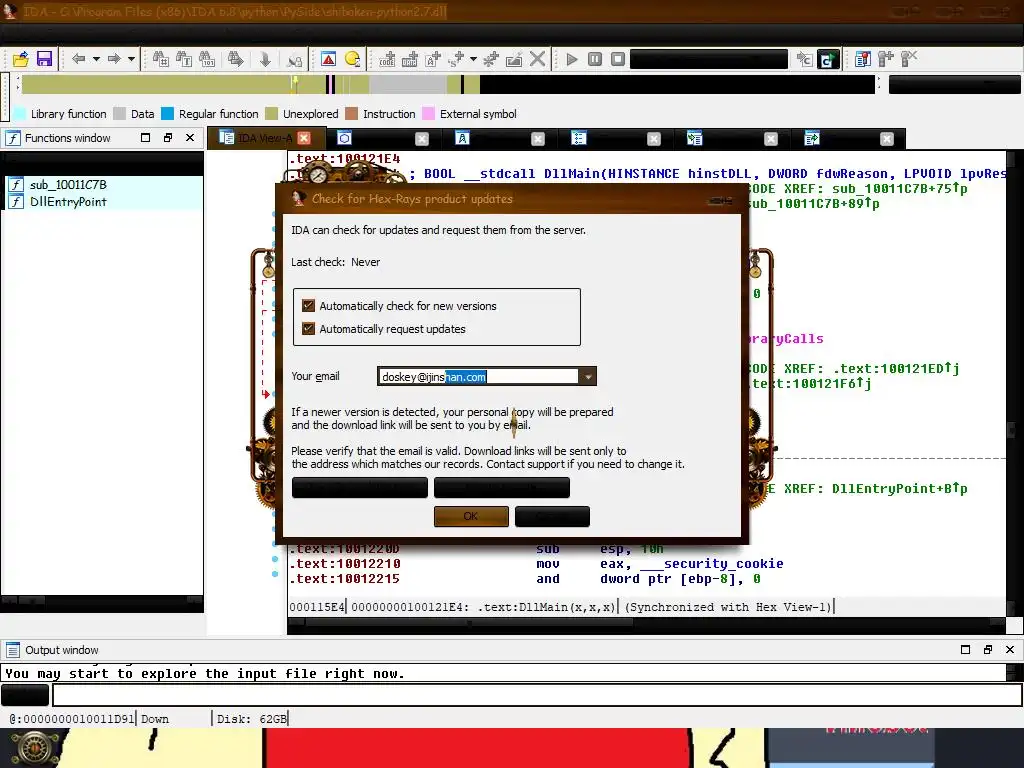
Task: Float the Output window panel
Action: click(987, 649)
